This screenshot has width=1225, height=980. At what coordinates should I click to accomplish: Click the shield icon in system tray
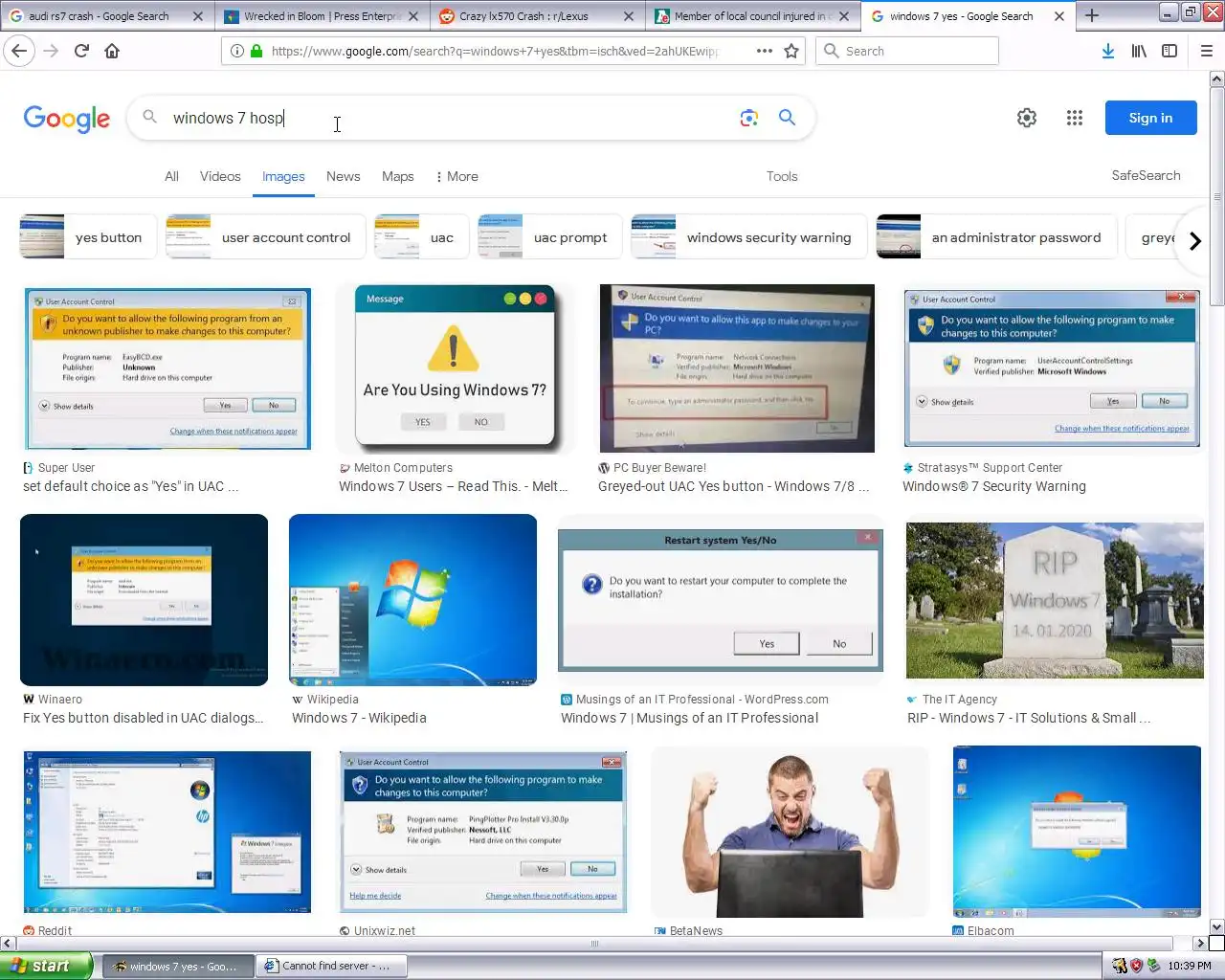coord(1136,966)
